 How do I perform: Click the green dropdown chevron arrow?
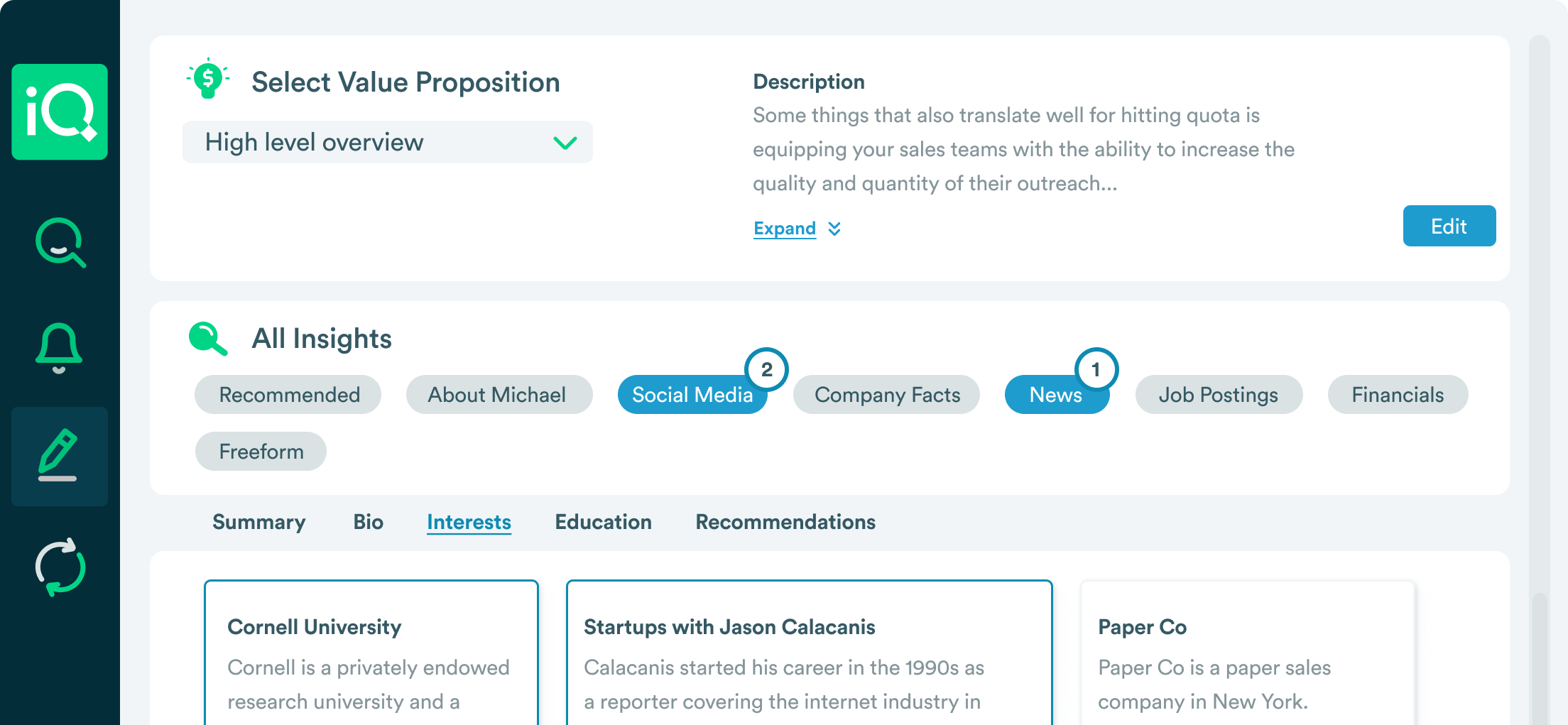pos(565,143)
